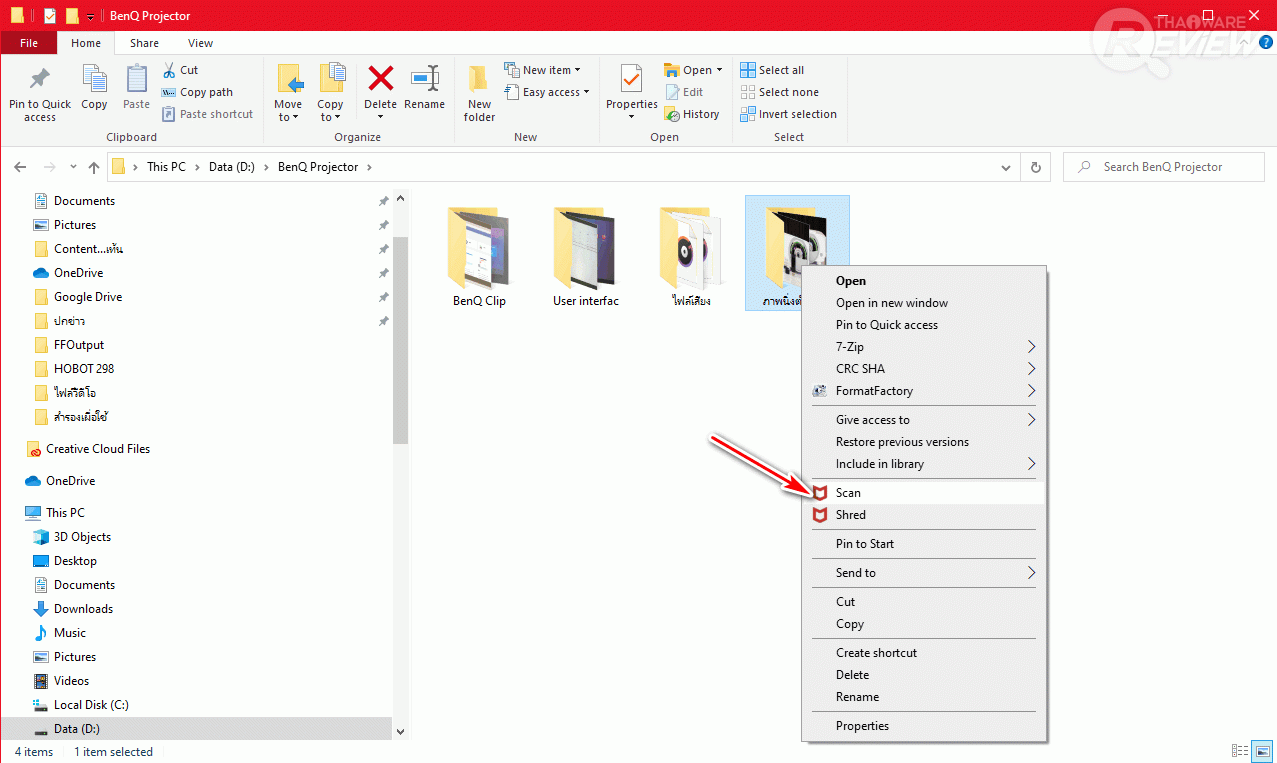Open the recent locations dropdown arrow

(72, 168)
